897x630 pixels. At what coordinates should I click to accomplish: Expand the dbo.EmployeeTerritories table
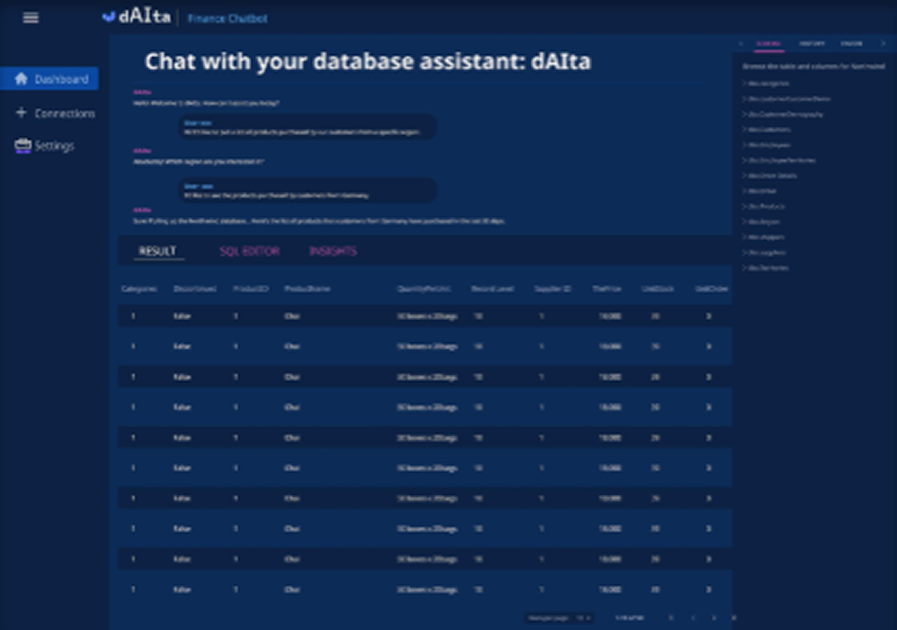click(x=779, y=160)
